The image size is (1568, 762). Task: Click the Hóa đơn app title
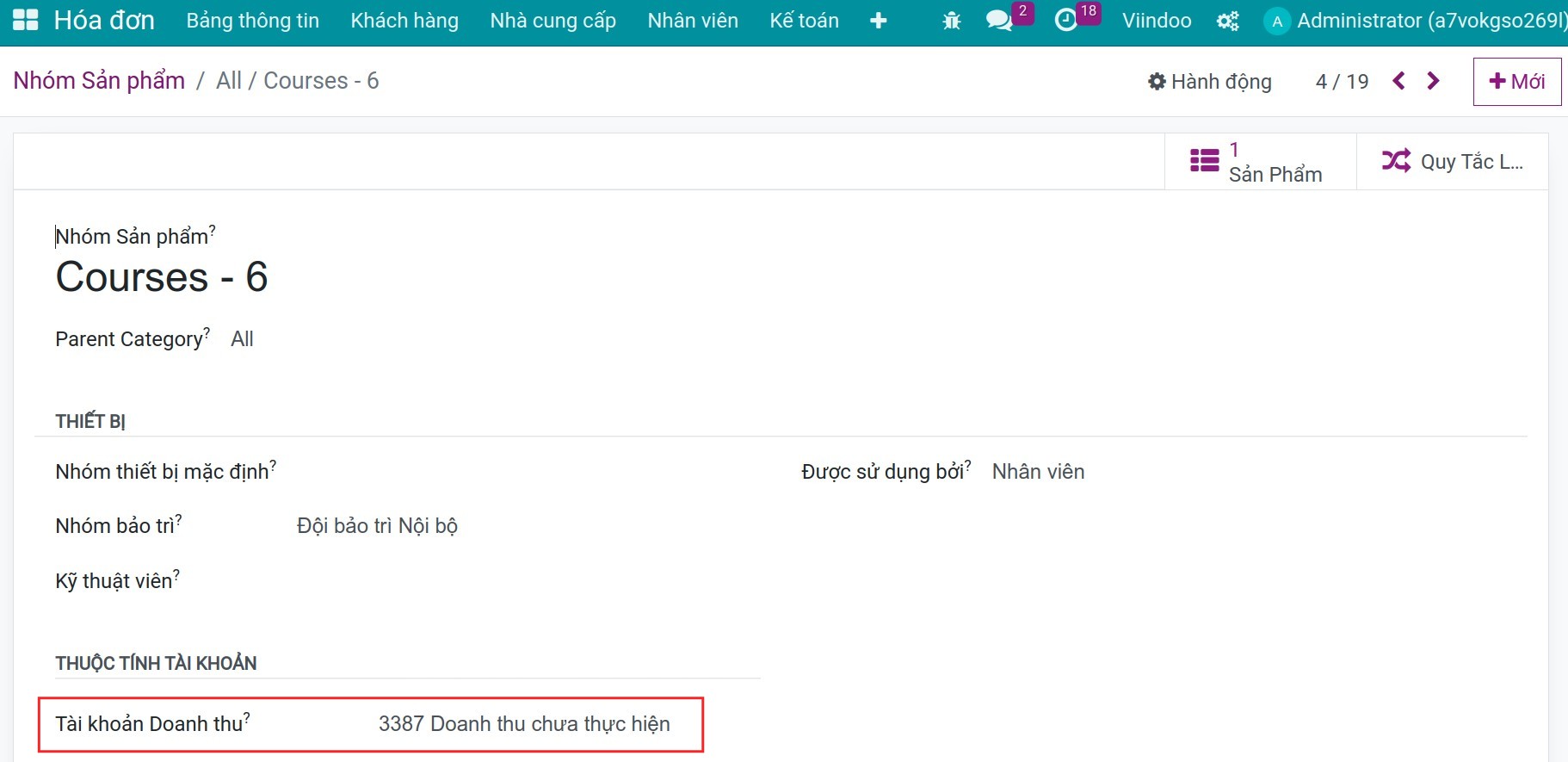click(x=104, y=21)
